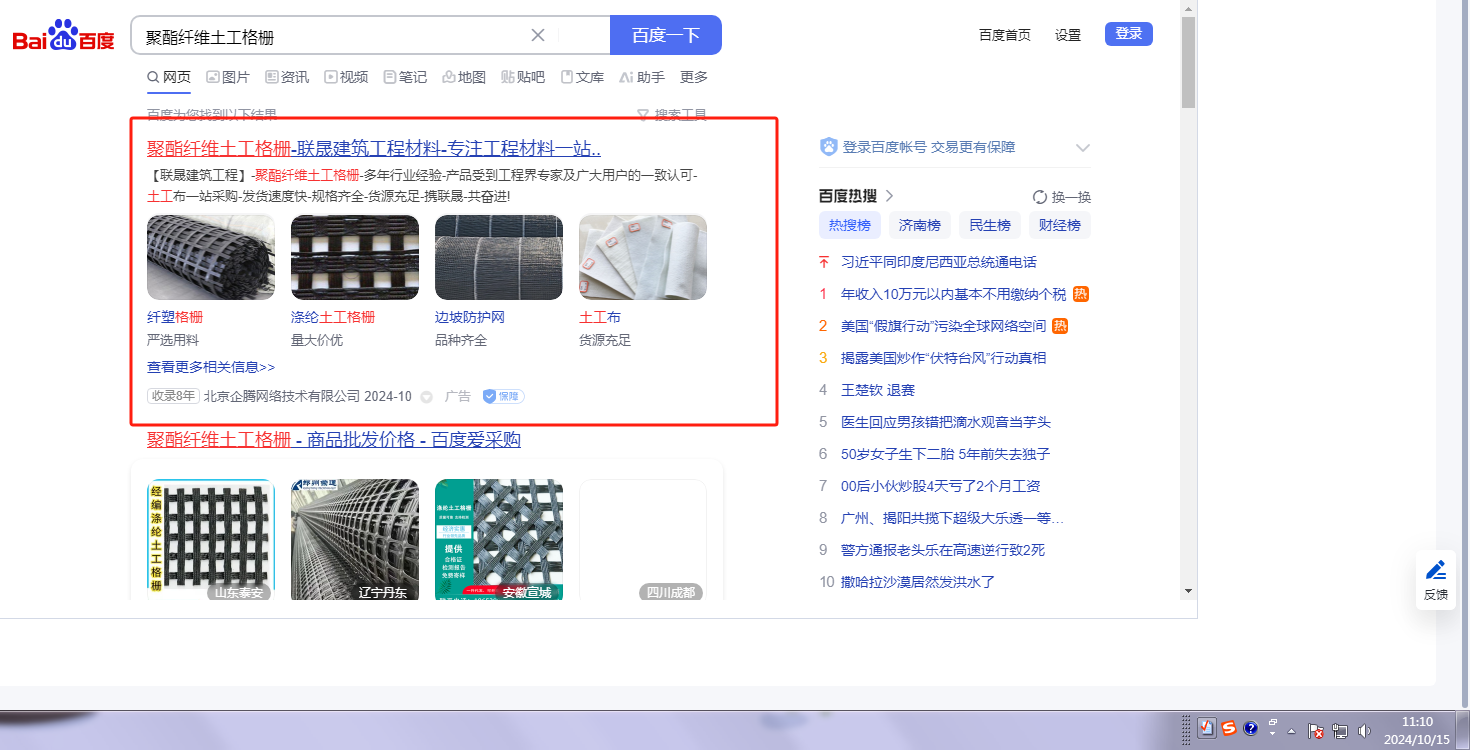This screenshot has width=1470, height=750.
Task: Click 北京企腾网络技术有限公司 advertiser name
Action: tap(282, 396)
